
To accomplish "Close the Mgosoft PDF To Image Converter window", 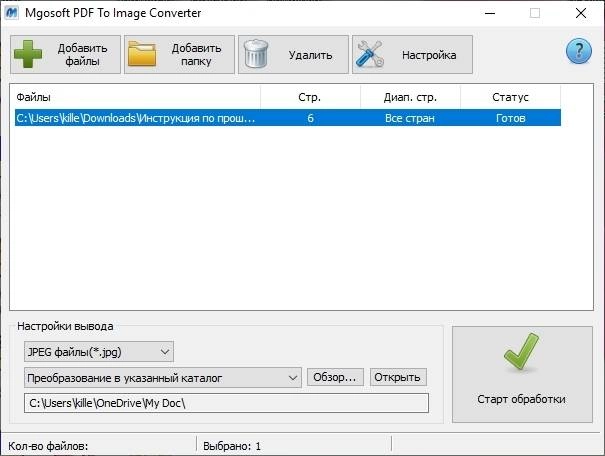I will tap(581, 13).
